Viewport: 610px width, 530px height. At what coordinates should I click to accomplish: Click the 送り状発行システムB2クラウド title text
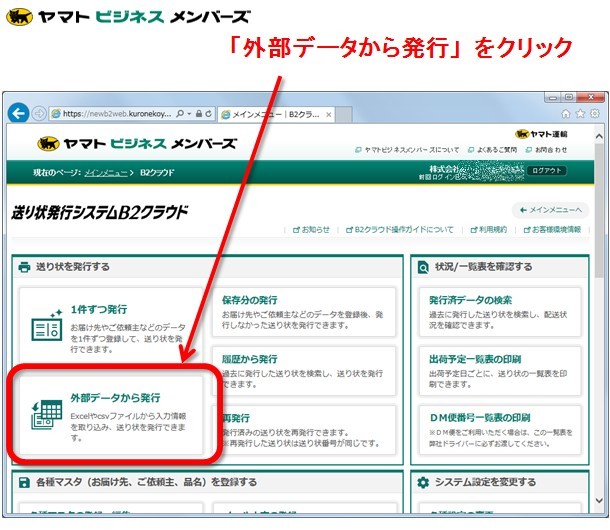tap(100, 212)
